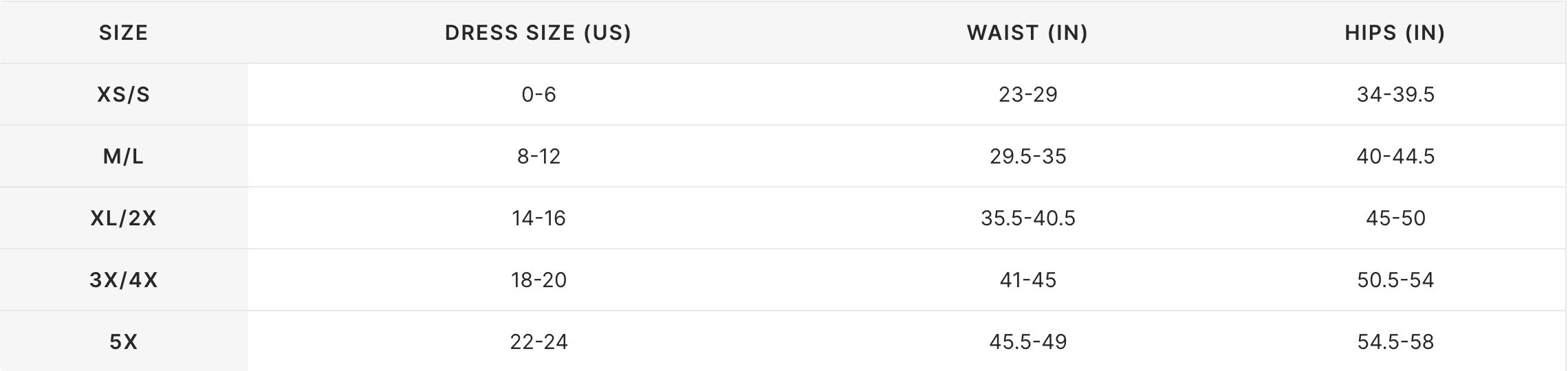Select the XL/2X size row label
Image resolution: width=1568 pixels, height=371 pixels.
(124, 218)
